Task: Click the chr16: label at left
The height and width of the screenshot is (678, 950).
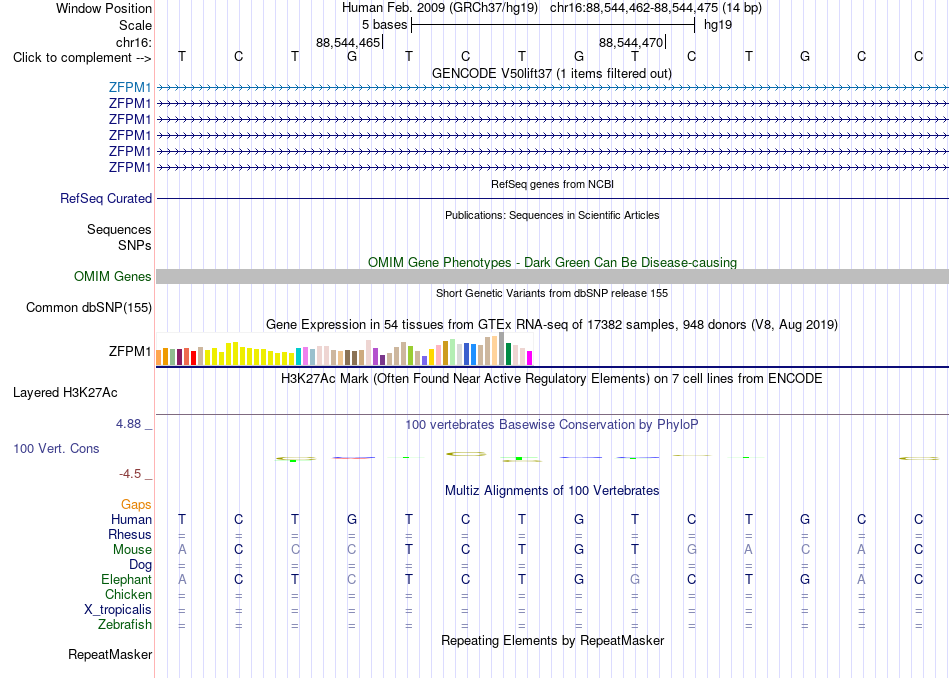Action: (133, 42)
